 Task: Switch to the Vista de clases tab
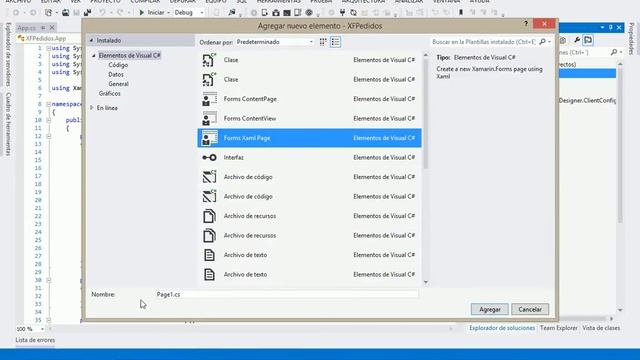601,328
